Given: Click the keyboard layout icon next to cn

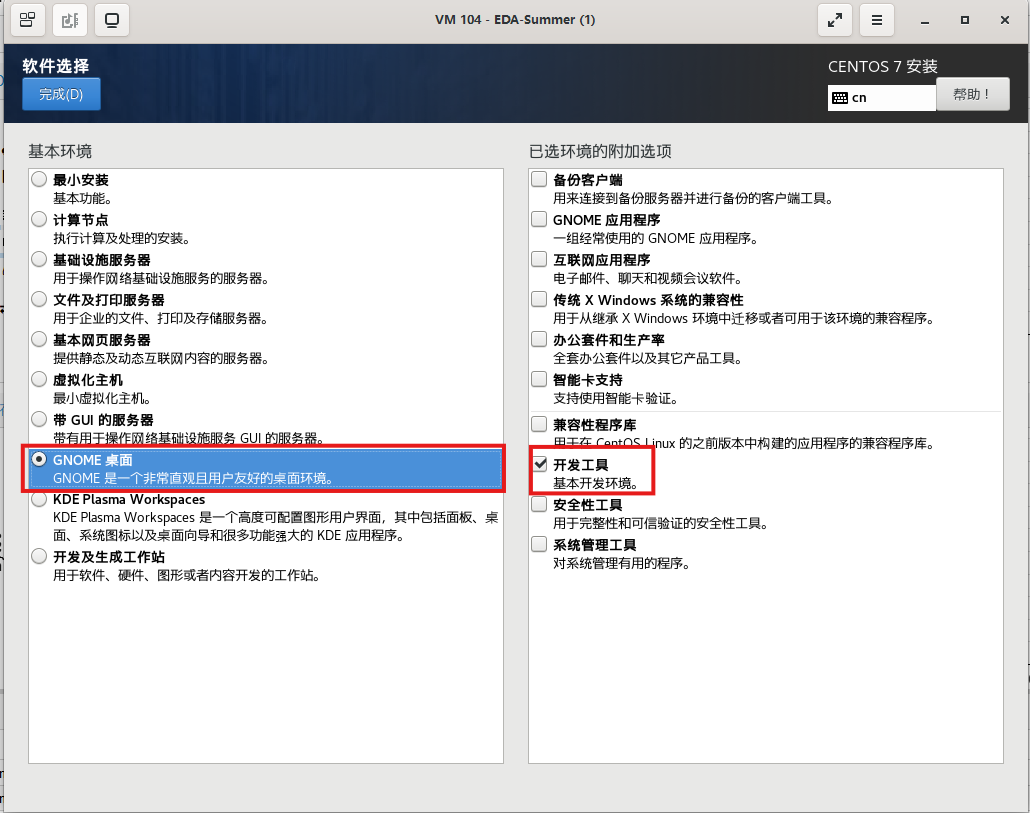Looking at the screenshot, I should [840, 98].
